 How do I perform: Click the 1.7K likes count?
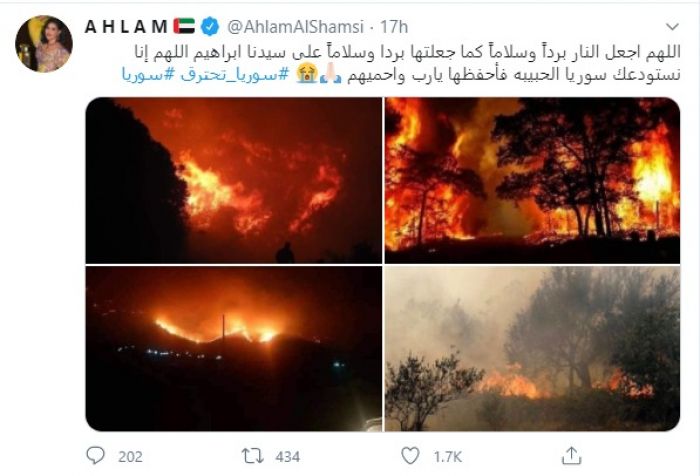pos(448,457)
